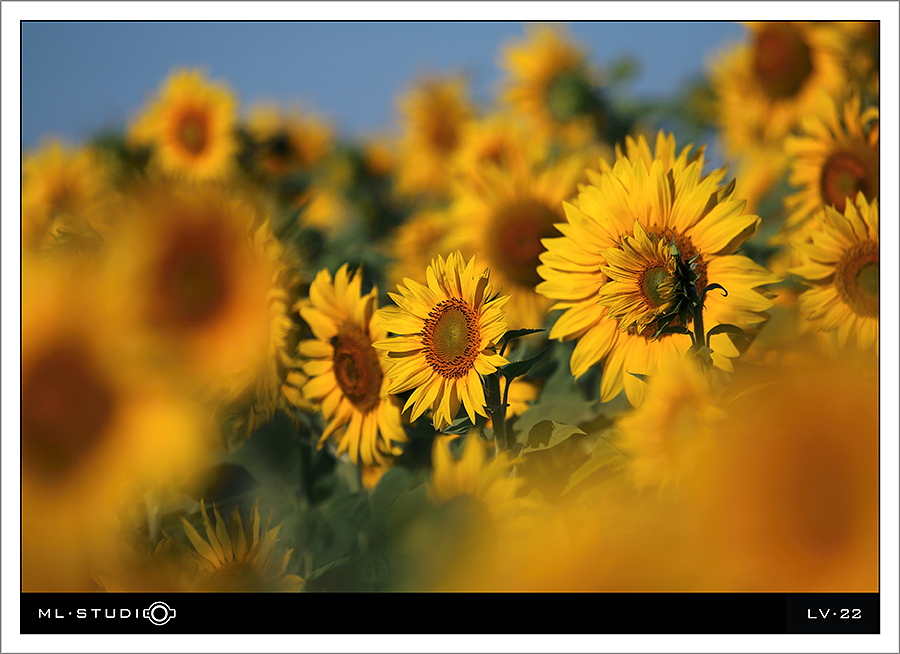The image size is (900, 654).
Task: Click the sunflower photograph
Action: click(450, 307)
